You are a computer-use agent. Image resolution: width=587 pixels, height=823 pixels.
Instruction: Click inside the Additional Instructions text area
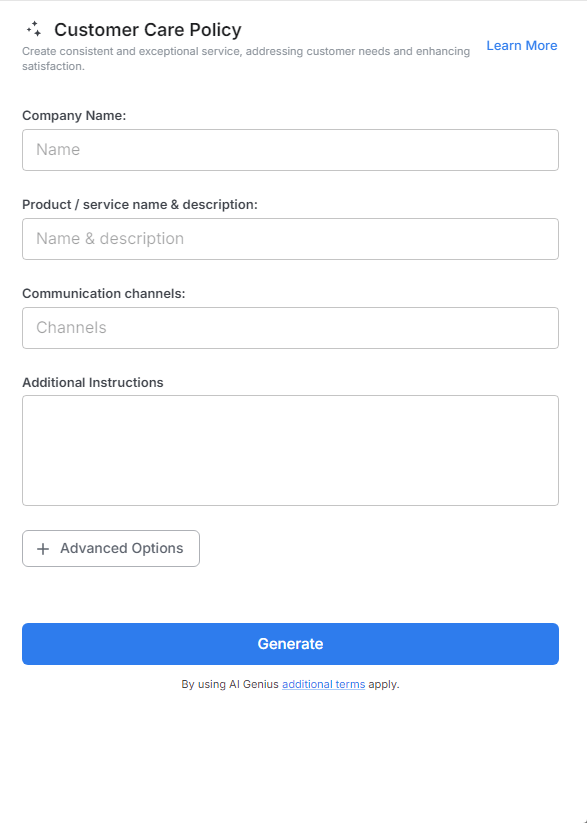(290, 449)
